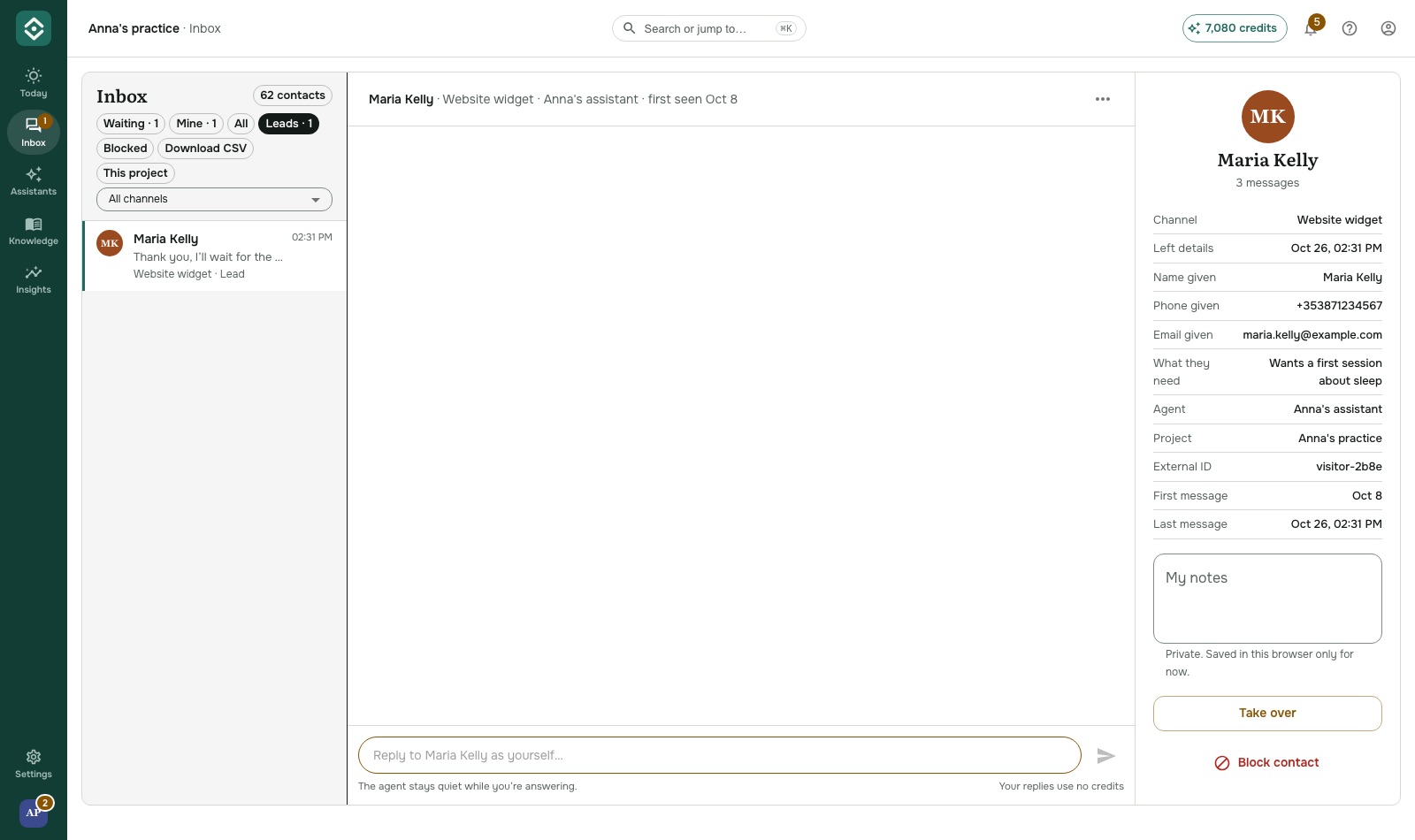This screenshot has width=1415, height=840.
Task: Click the 62 contacts badge
Action: point(293,95)
